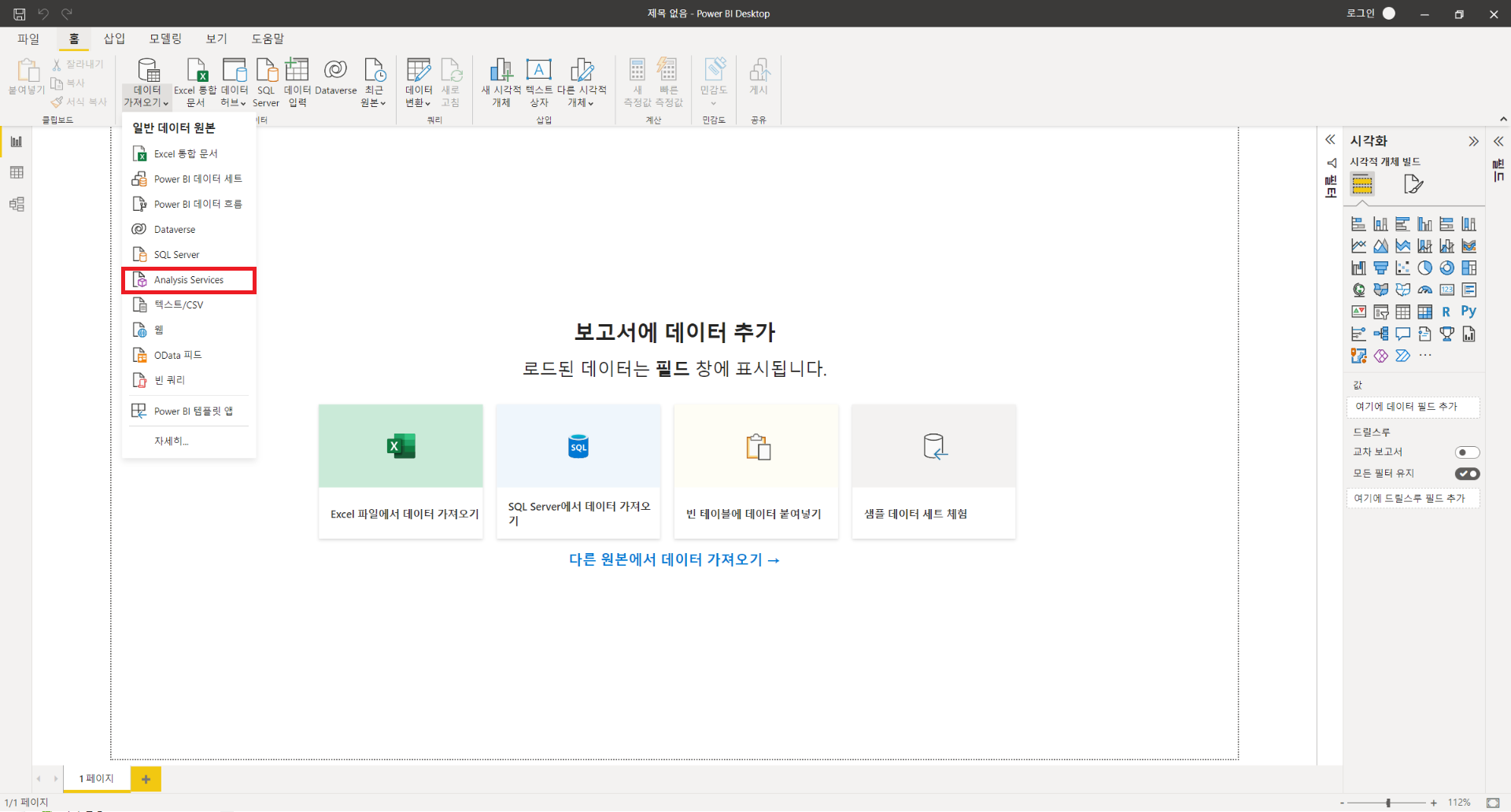
Task: Expand the 필터 pane chevrons
Action: pos(1330,140)
